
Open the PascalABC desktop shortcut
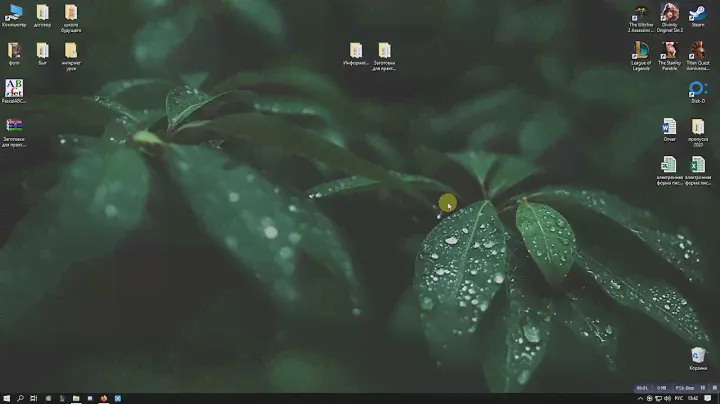pos(14,88)
